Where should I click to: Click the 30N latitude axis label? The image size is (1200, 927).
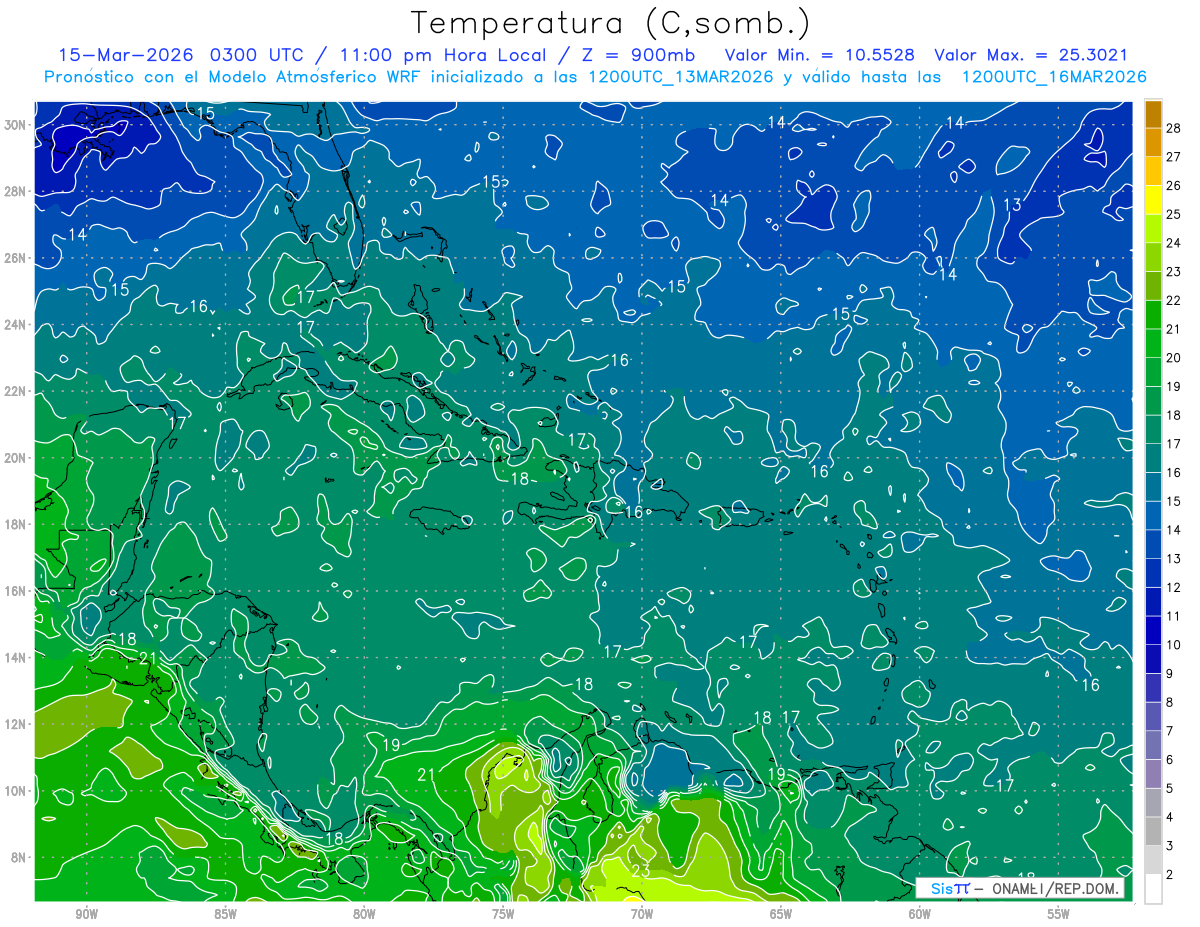[16, 124]
